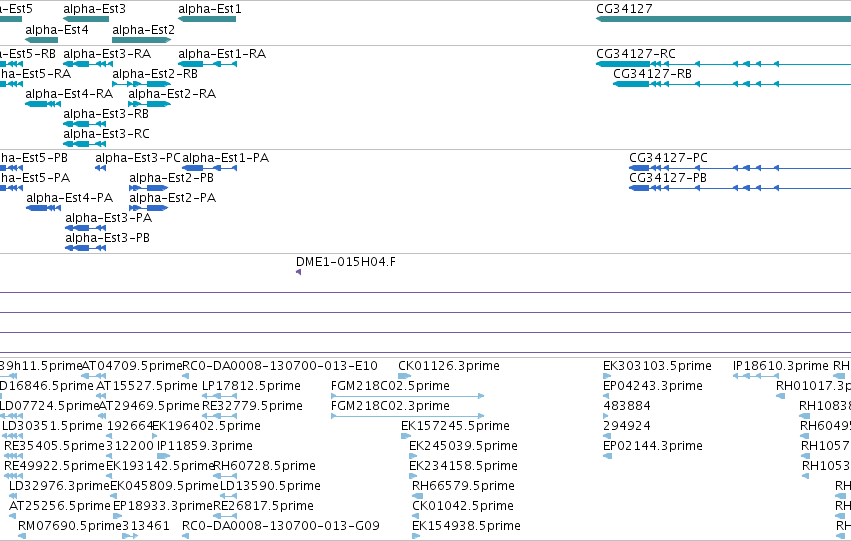Select EST AT04709.5prime

click(132, 366)
